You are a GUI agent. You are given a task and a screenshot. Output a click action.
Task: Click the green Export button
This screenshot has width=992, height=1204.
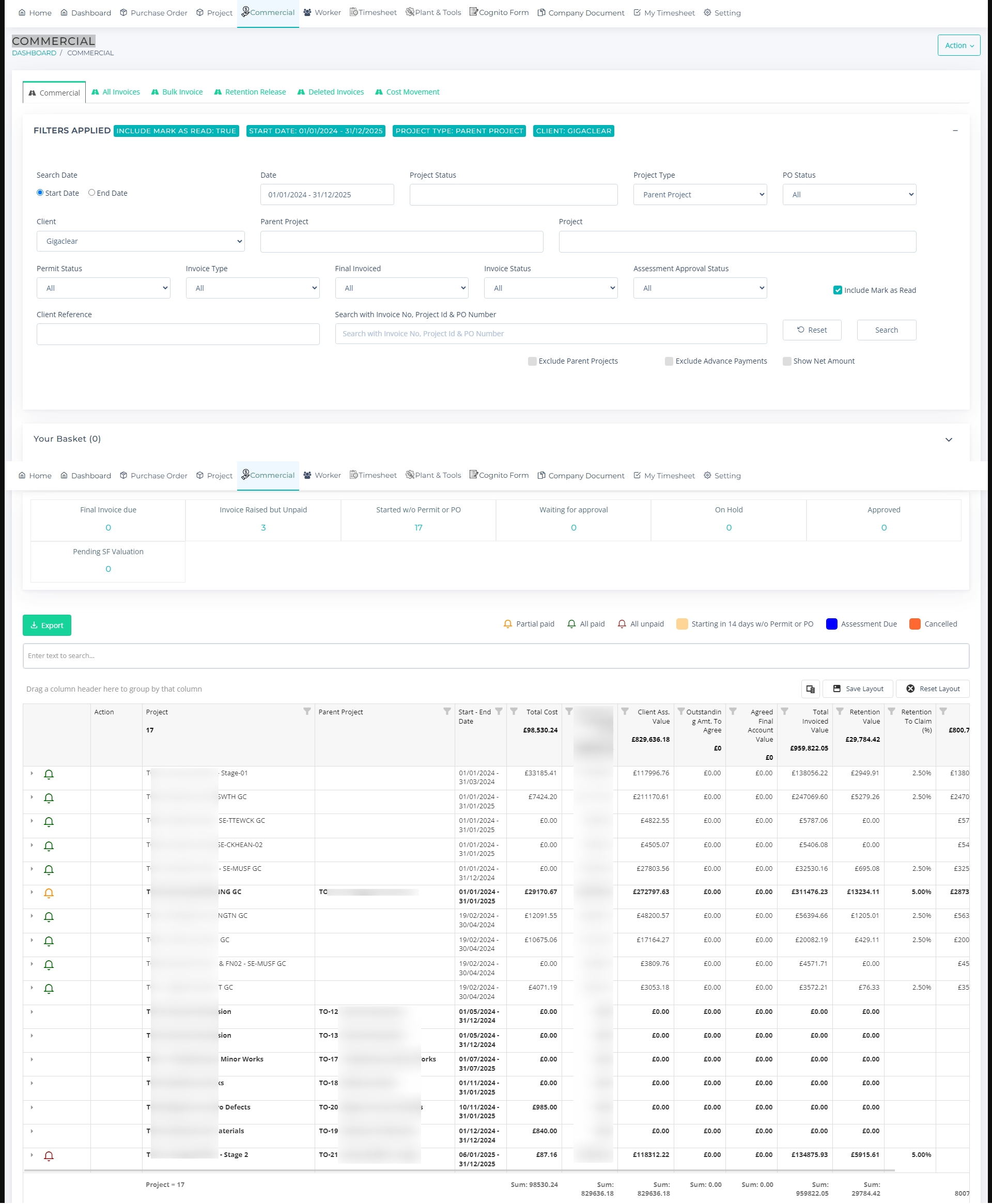tap(47, 626)
